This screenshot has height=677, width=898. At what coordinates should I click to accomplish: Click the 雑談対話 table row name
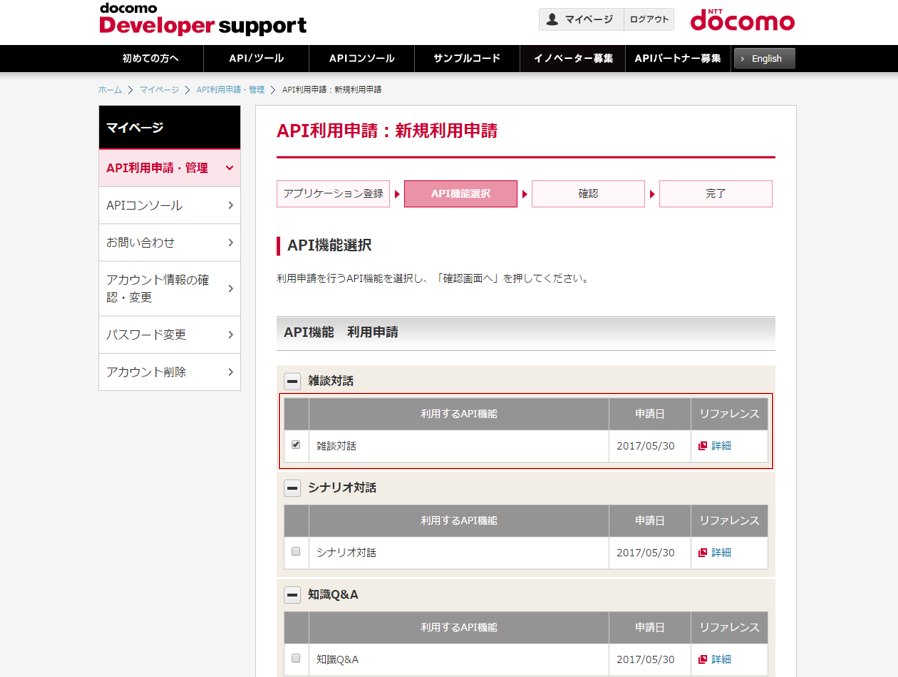tap(336, 446)
